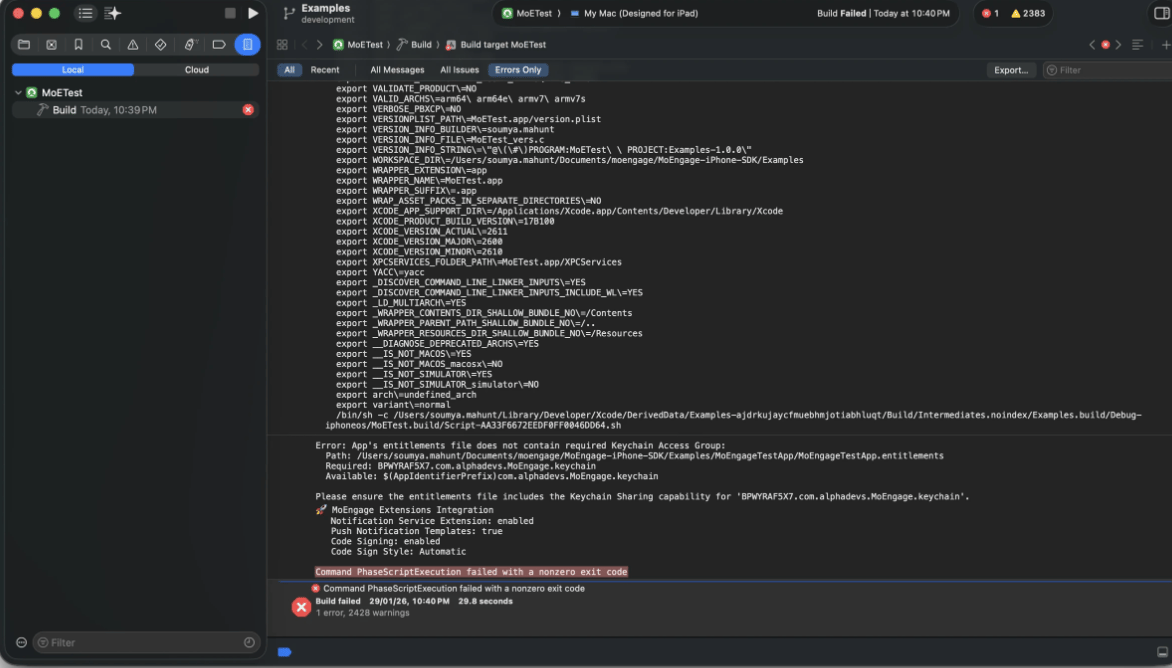Viewport: 1172px width, 668px height.
Task: Jump to previous issue arrow
Action: [x=1092, y=45]
